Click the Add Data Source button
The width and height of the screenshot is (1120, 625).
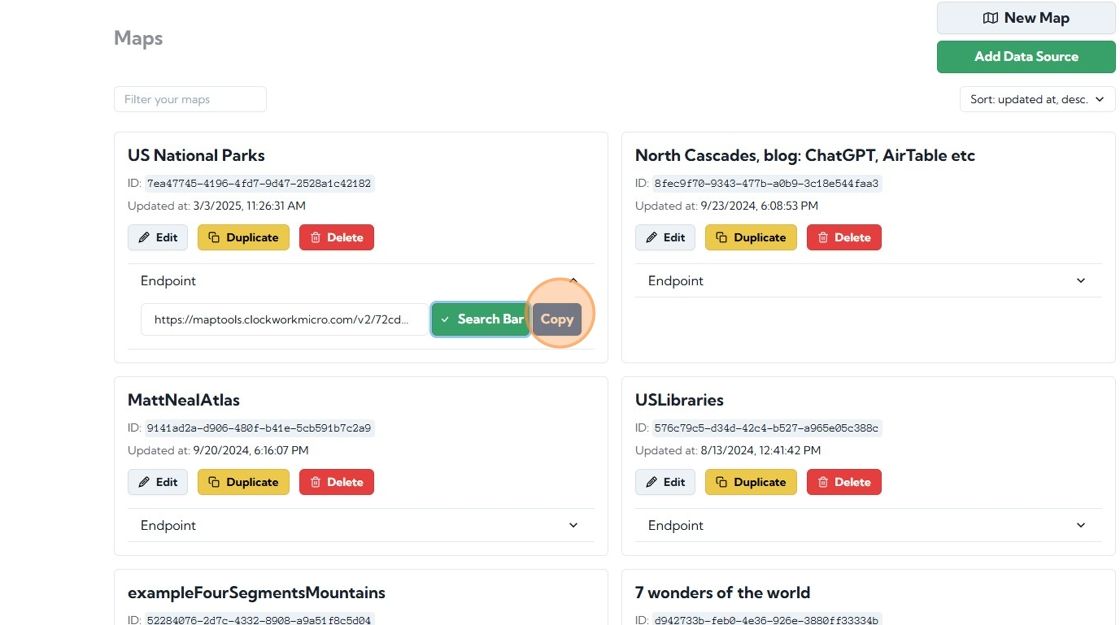click(x=1025, y=57)
